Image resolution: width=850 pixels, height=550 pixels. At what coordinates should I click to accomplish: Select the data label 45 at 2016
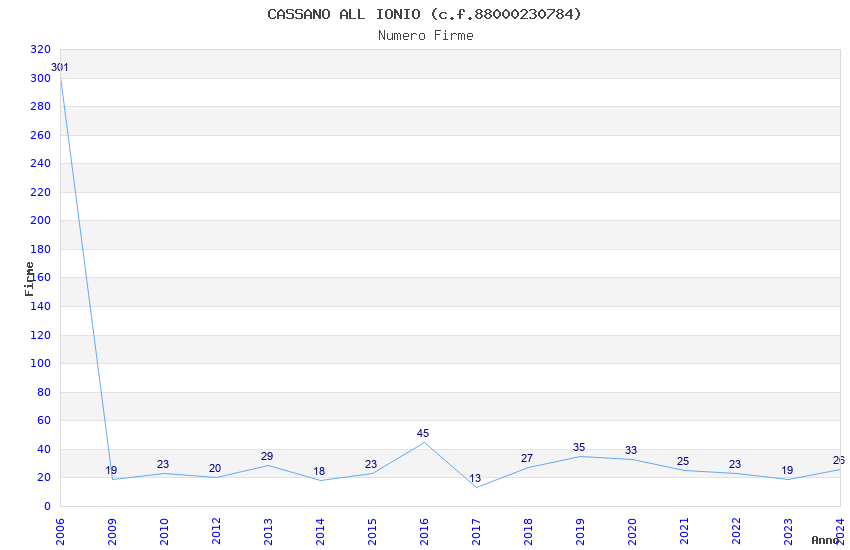tap(423, 433)
